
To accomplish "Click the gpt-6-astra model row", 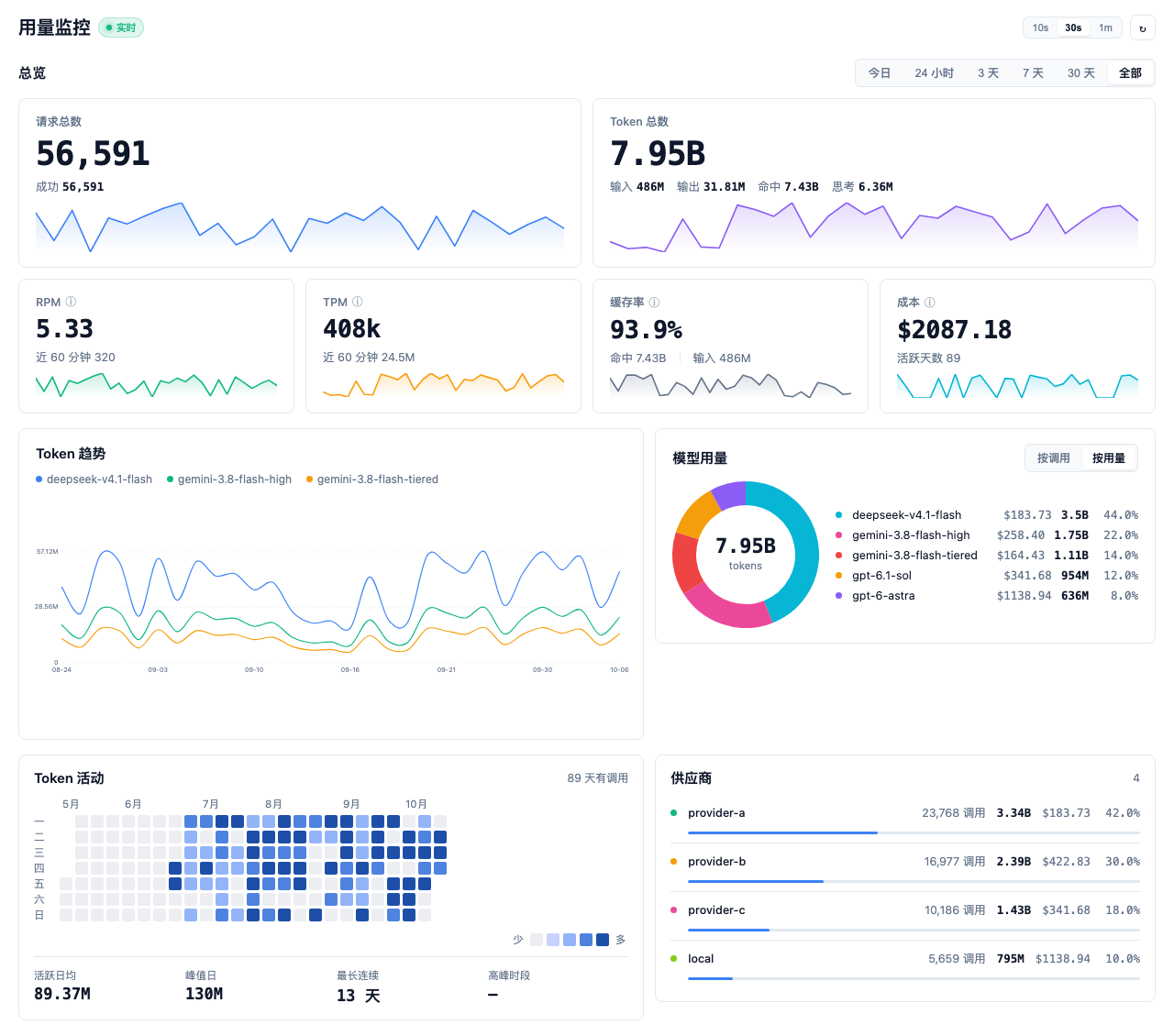I will (x=987, y=596).
